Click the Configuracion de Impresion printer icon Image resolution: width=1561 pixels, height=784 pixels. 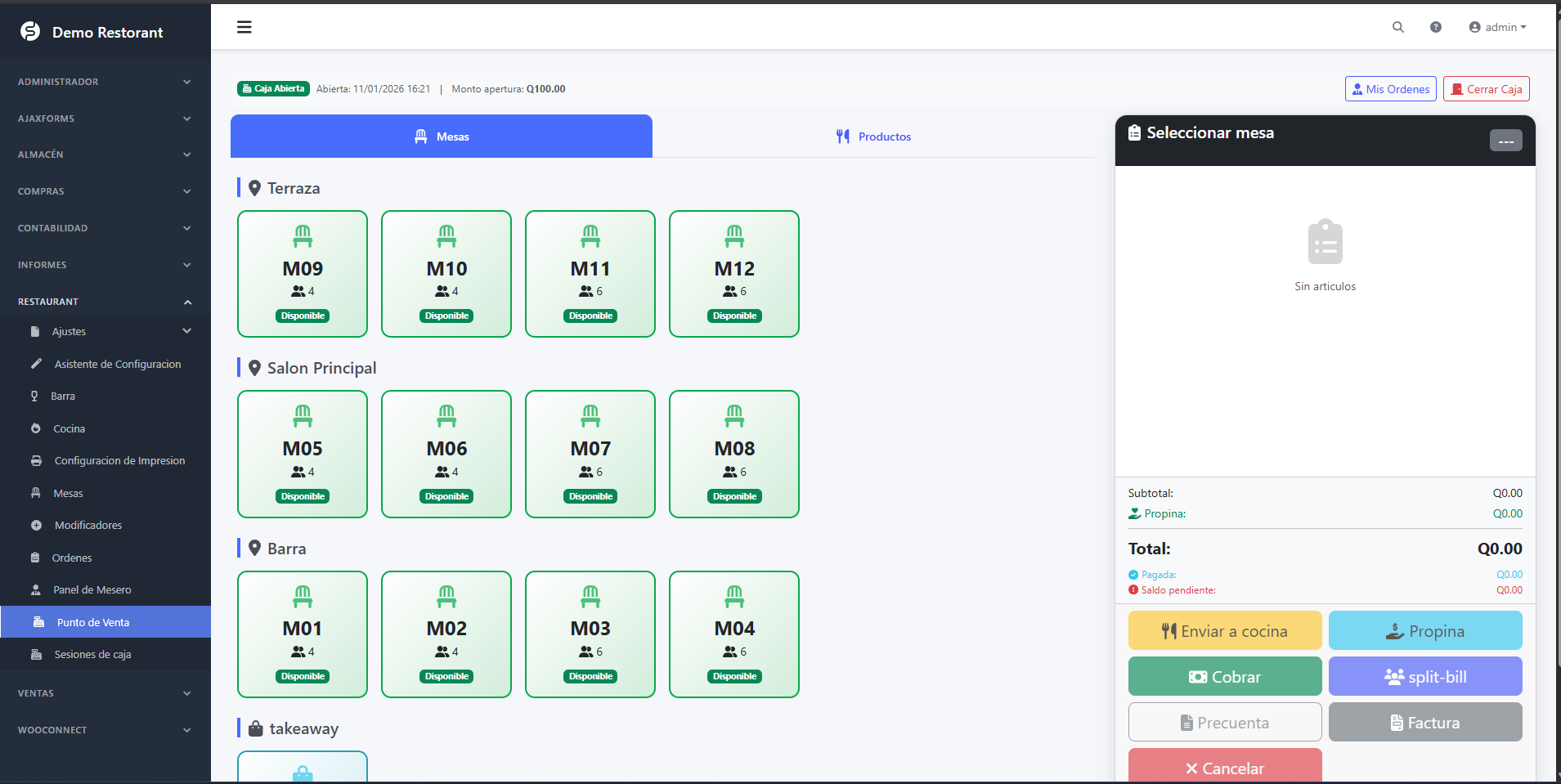[x=36, y=461]
